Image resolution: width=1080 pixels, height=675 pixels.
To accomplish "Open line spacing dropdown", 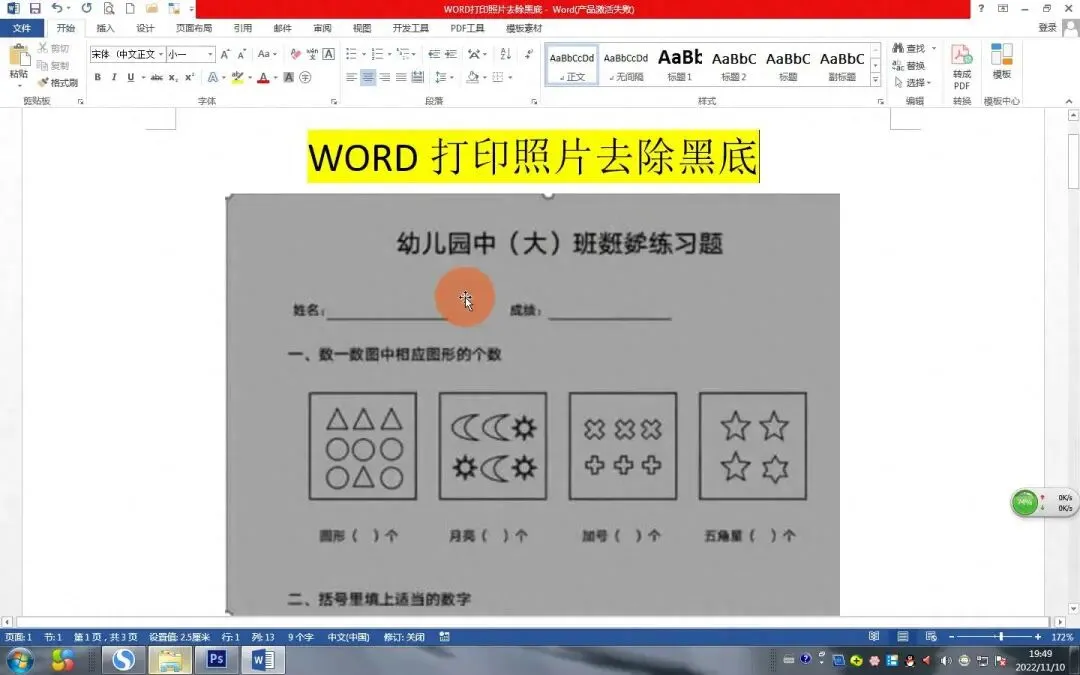I will click(x=444, y=77).
